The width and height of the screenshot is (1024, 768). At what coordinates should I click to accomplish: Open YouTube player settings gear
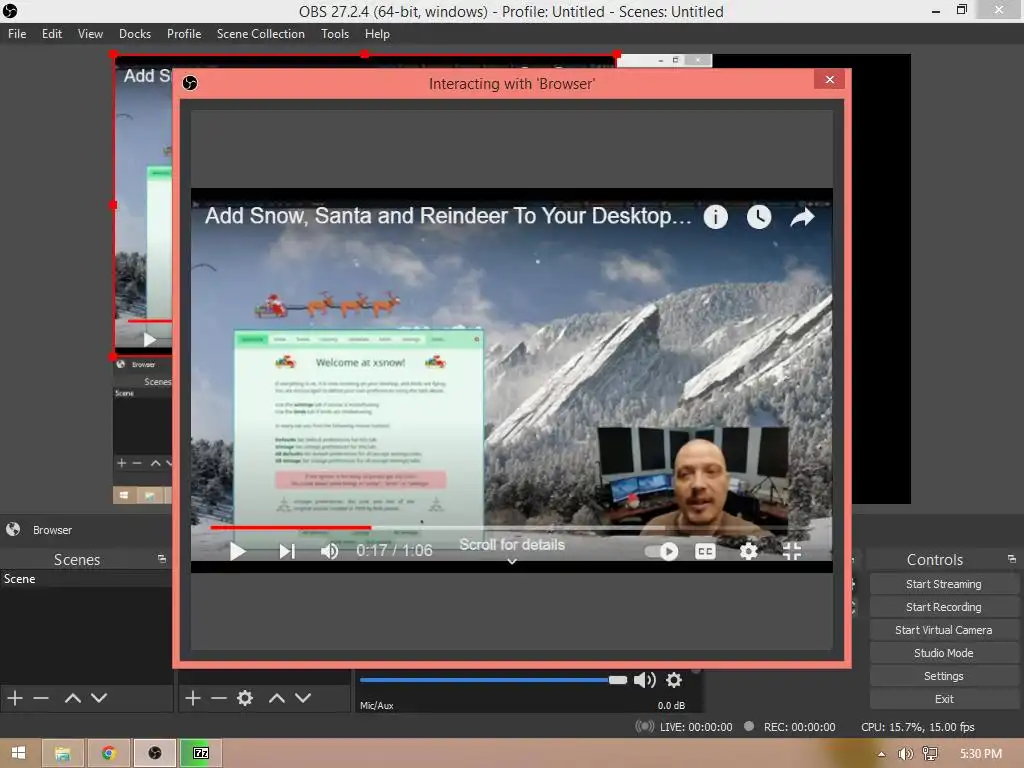[748, 551]
